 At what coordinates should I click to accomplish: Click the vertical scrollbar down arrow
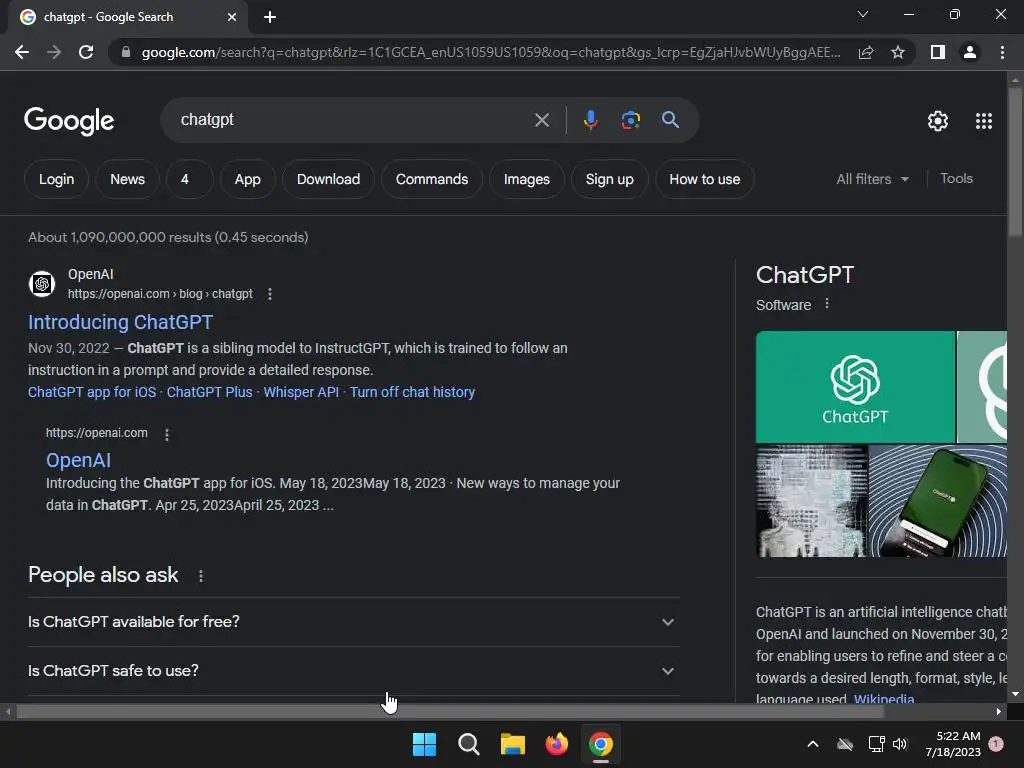pyautogui.click(x=1015, y=695)
